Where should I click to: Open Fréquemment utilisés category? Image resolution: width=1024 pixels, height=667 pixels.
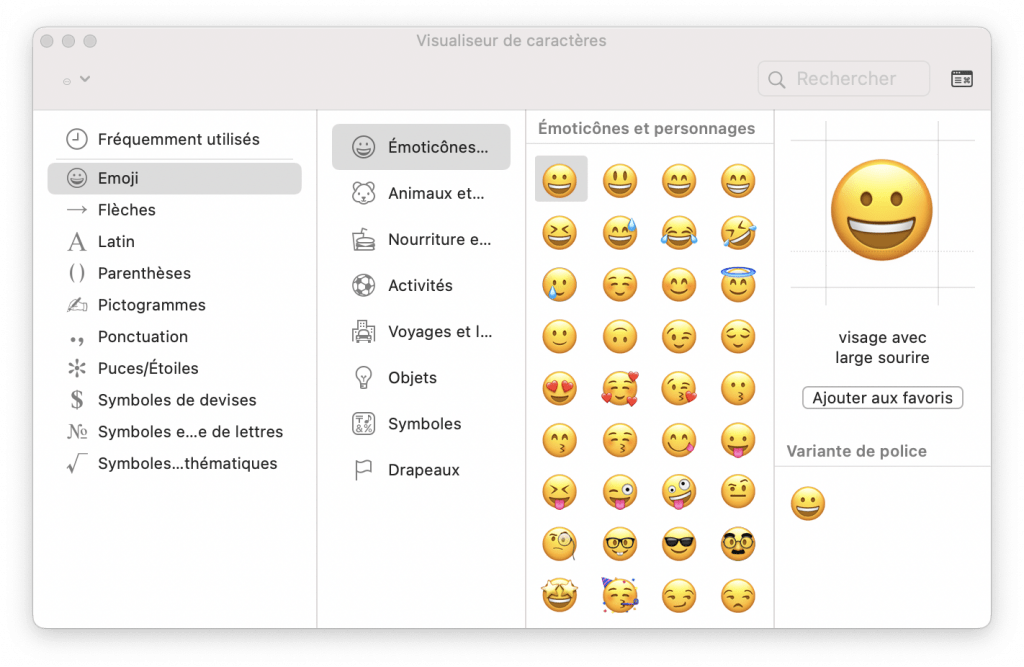pos(174,139)
